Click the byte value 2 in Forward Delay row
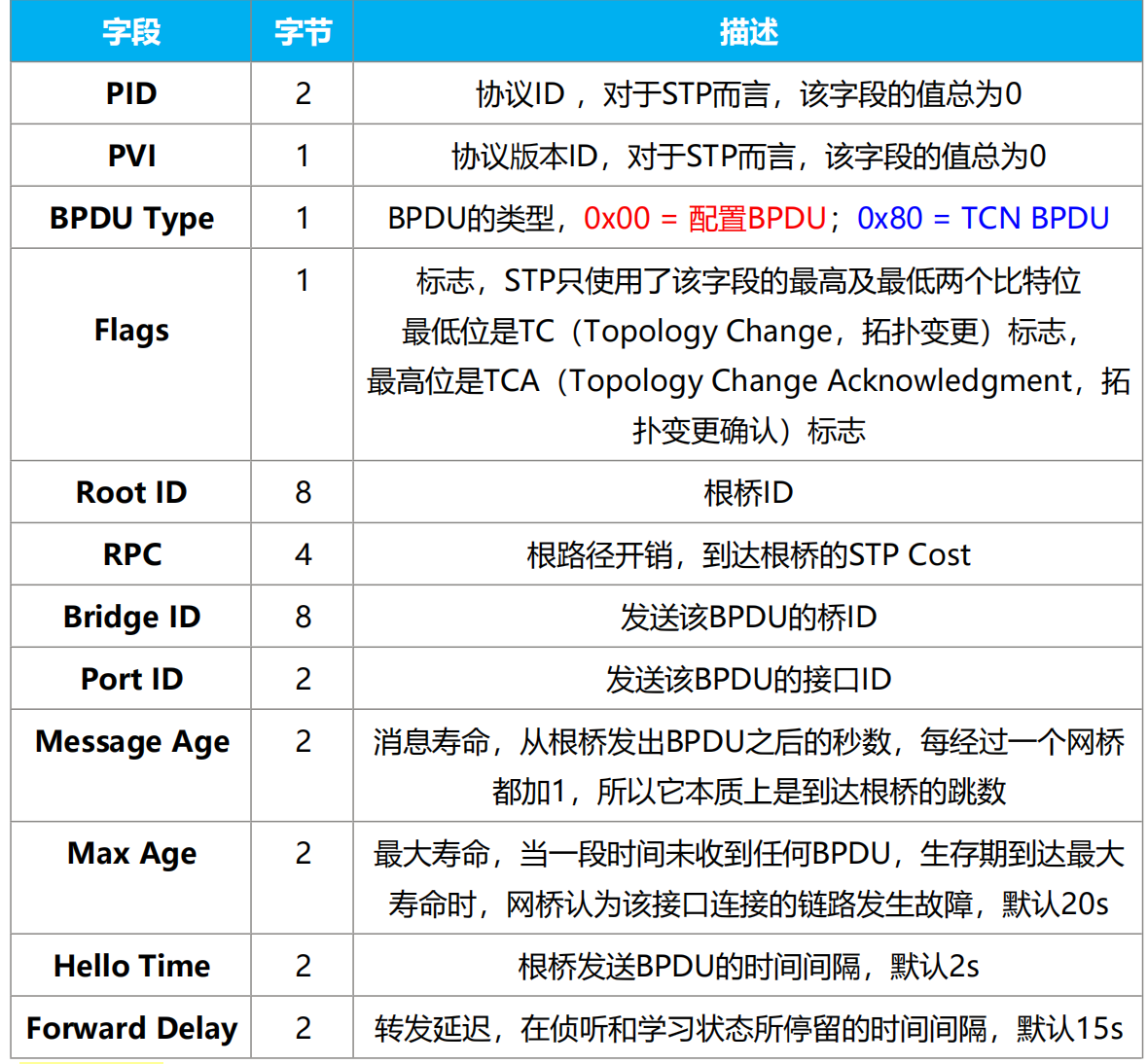Viewport: 1148px width, 1064px height. pyautogui.click(x=304, y=1028)
